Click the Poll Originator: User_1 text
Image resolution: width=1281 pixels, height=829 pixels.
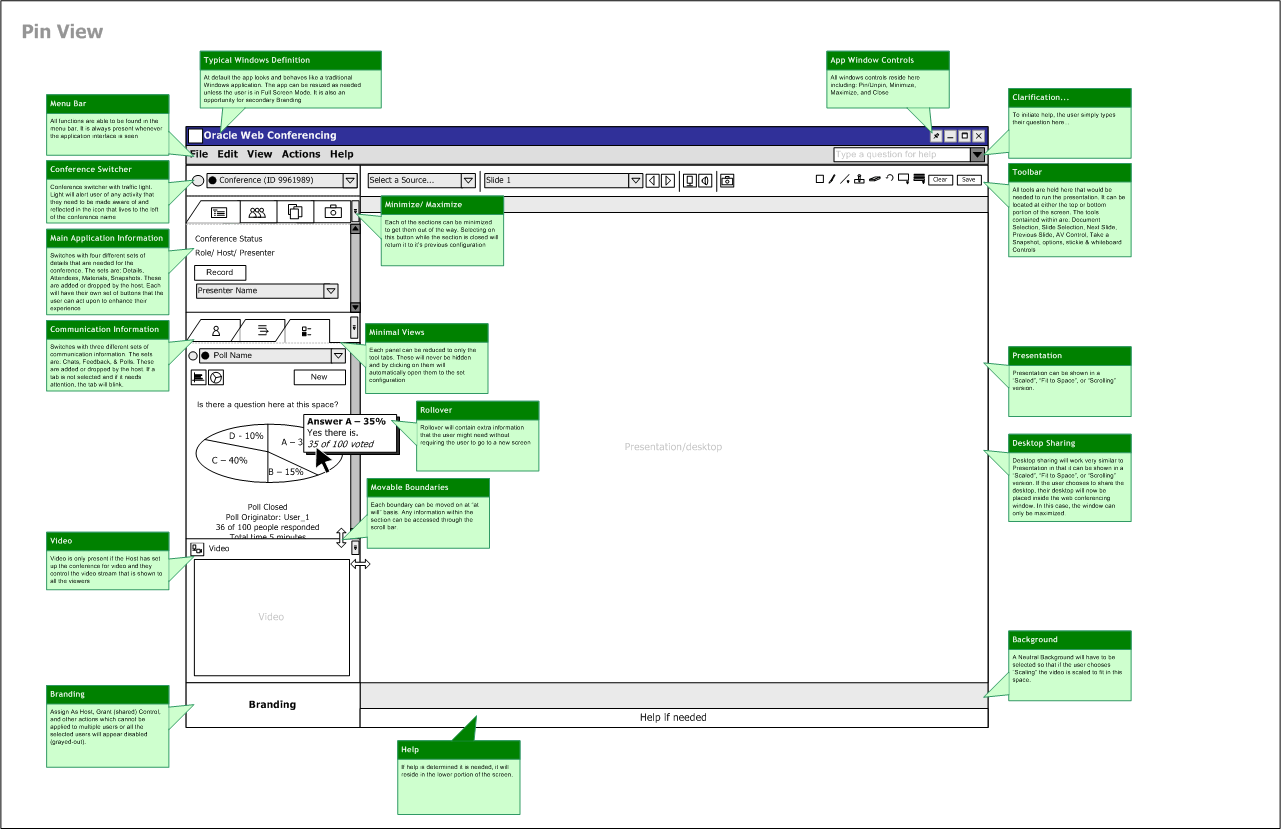tap(268, 517)
